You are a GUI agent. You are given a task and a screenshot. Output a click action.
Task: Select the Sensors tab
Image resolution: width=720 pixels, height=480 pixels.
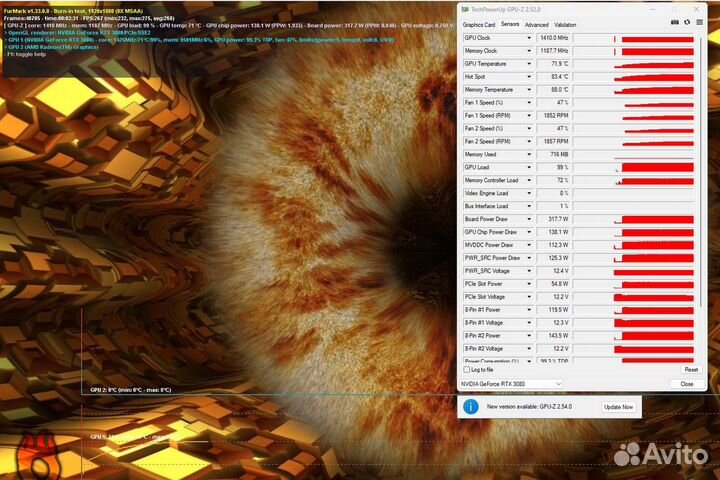pyautogui.click(x=510, y=24)
